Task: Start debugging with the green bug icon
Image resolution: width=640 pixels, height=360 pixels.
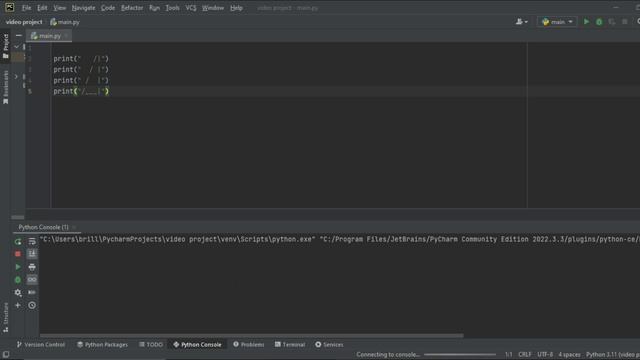Action: (599, 22)
